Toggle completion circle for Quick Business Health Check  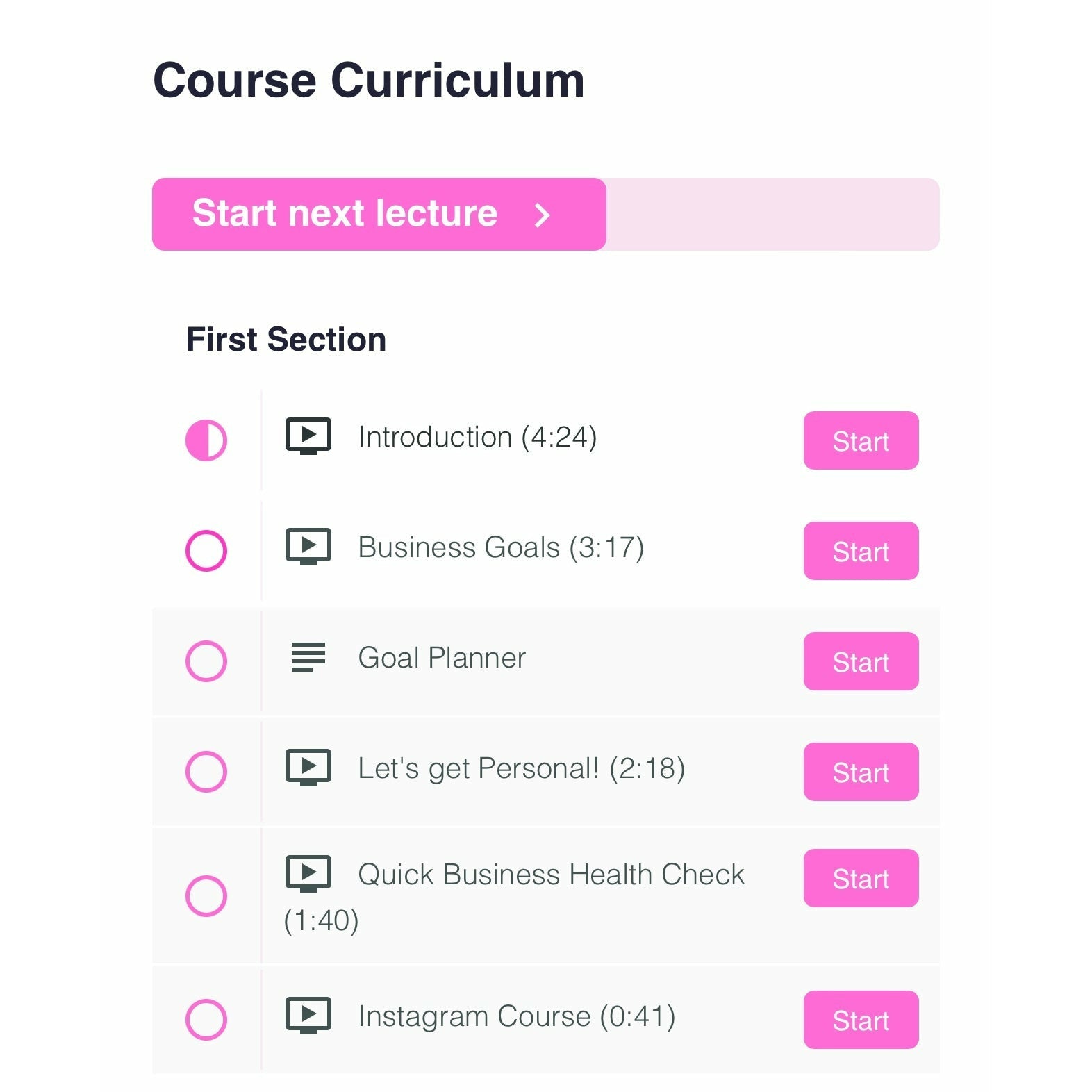click(206, 896)
